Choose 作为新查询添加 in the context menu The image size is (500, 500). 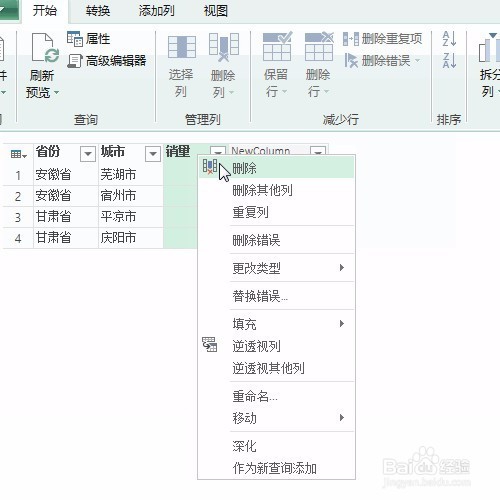(276, 468)
